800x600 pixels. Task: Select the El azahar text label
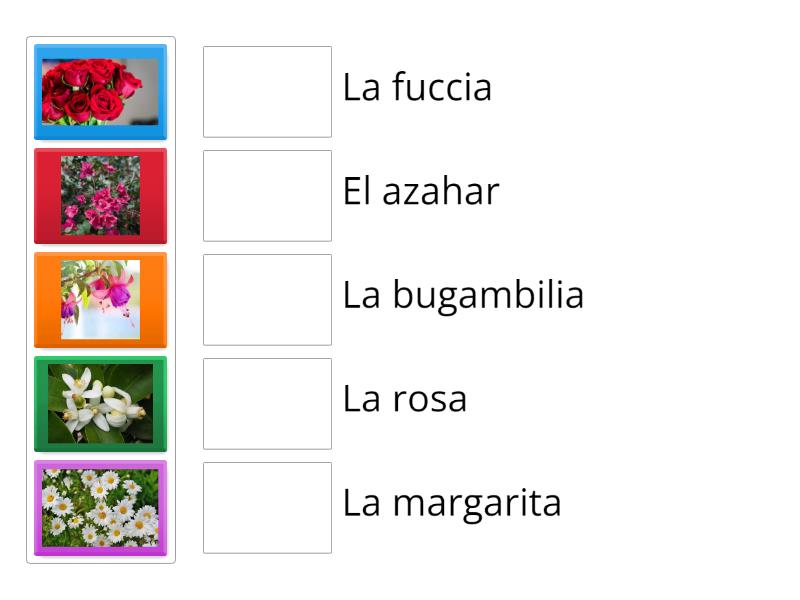tap(421, 192)
